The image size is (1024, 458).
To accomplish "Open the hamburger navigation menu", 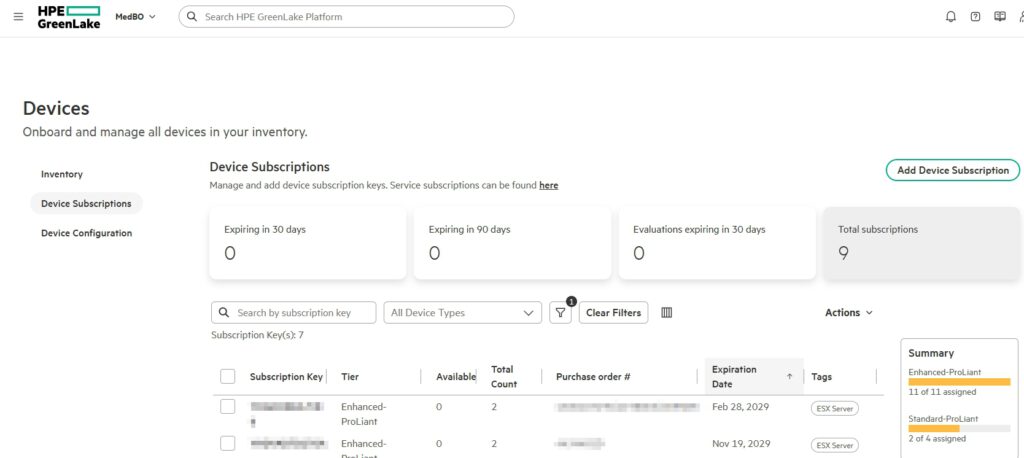I will tap(18, 16).
